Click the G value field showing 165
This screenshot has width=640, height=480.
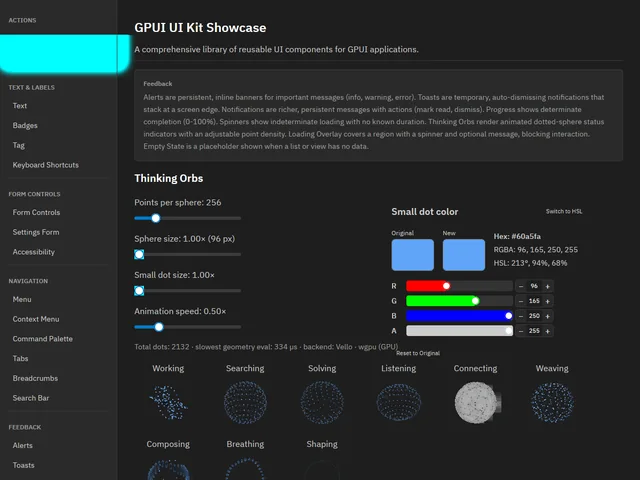[x=534, y=301]
